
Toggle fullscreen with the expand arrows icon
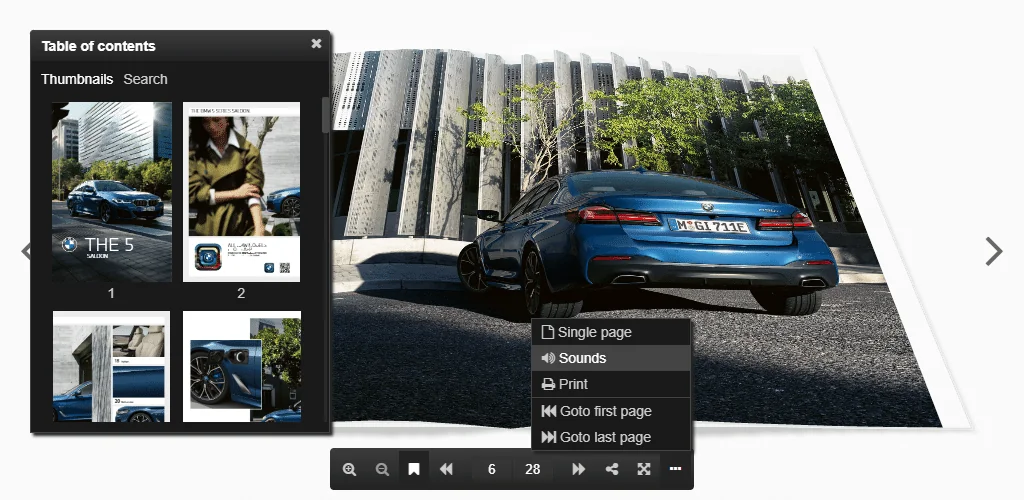644,469
